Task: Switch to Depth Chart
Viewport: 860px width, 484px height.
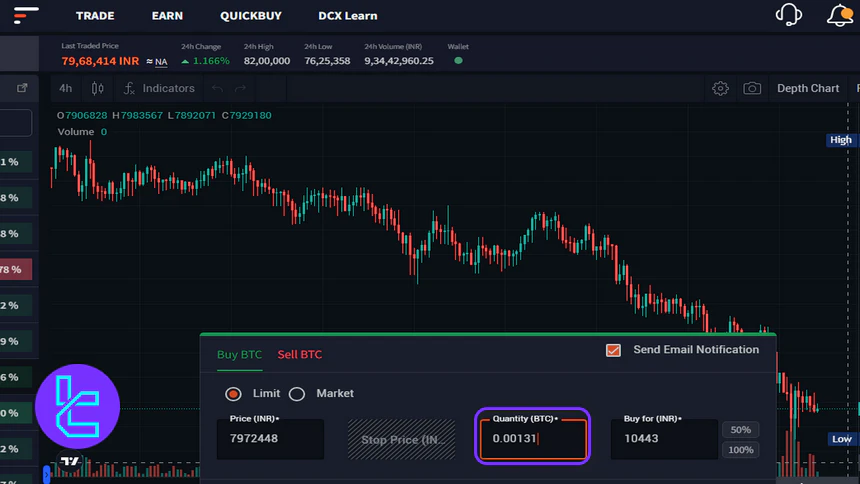Action: (x=808, y=88)
